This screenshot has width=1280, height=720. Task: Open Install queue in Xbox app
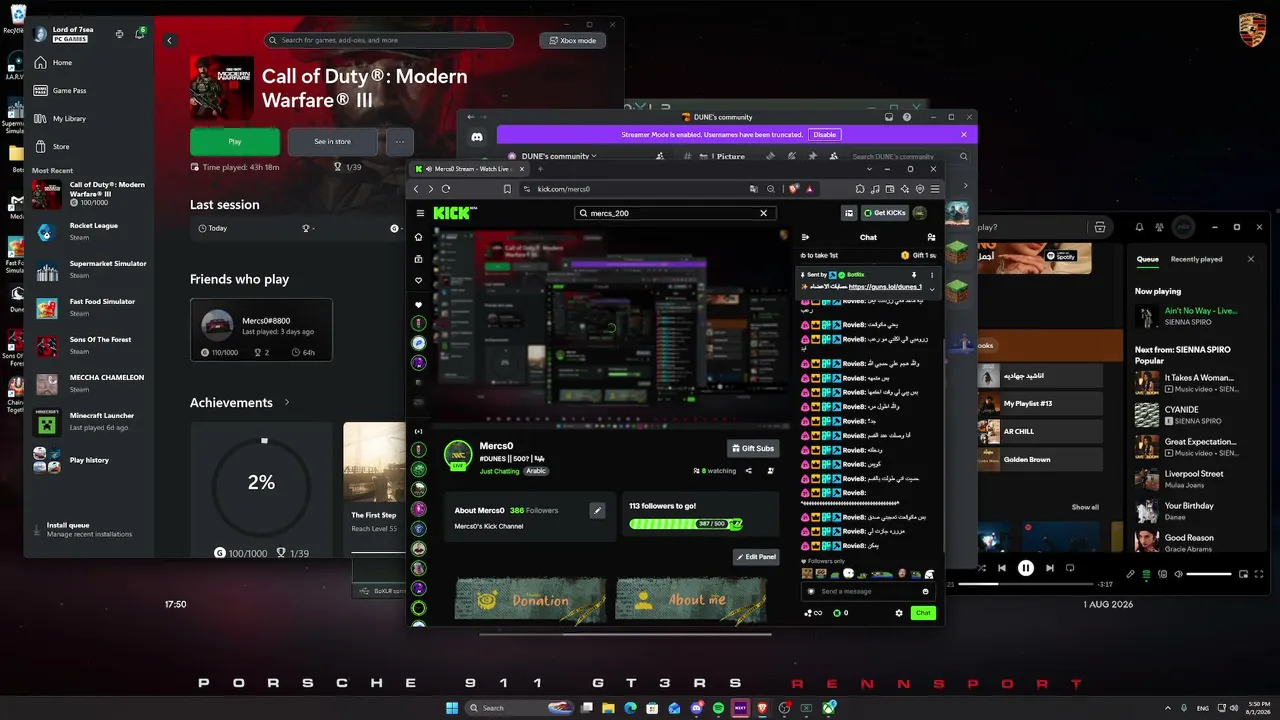(90, 529)
